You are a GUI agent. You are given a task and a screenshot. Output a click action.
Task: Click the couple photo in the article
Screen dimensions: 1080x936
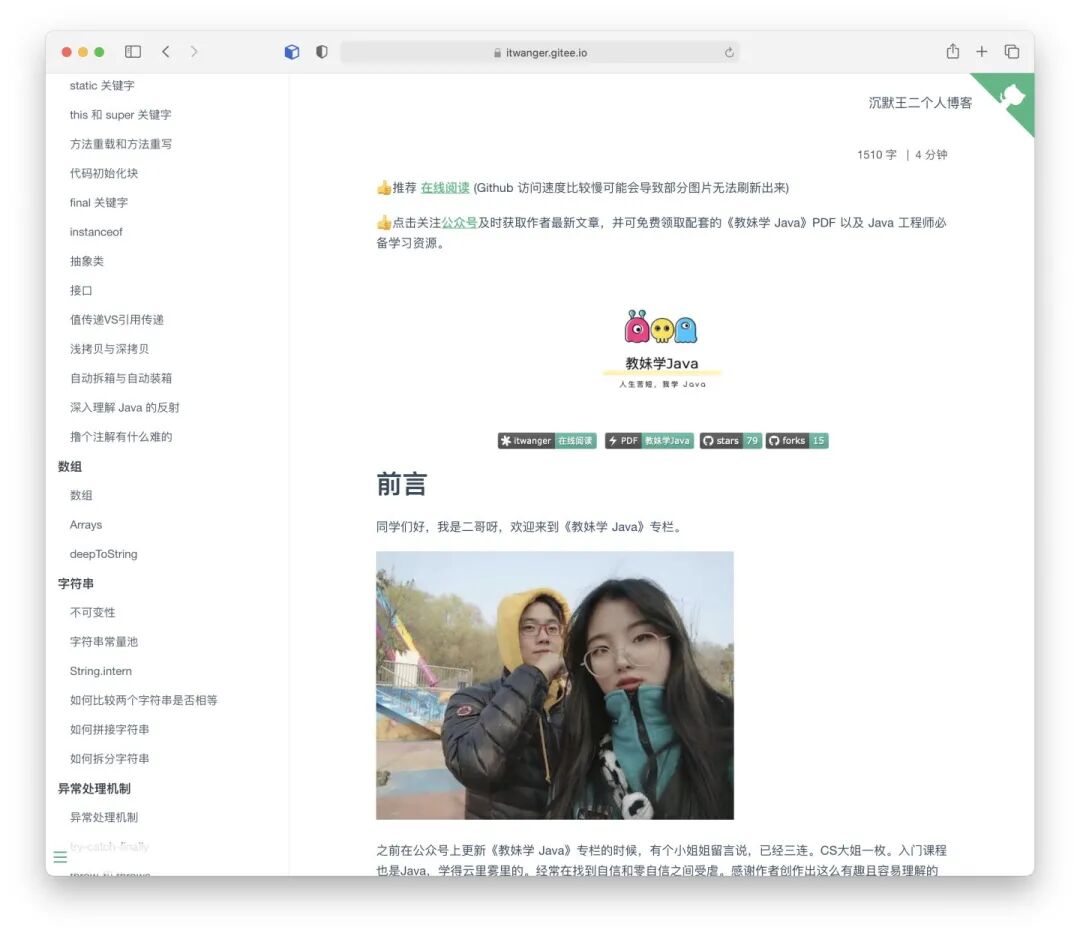[x=554, y=684]
